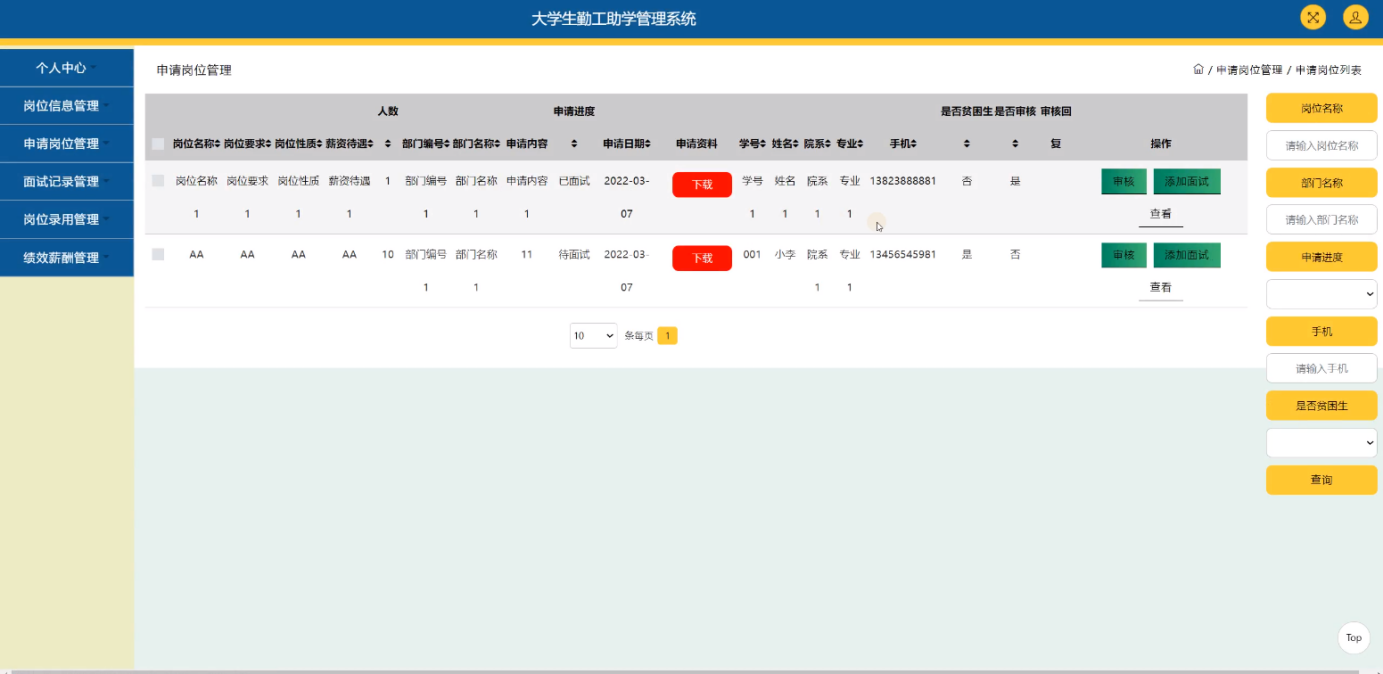
Task: Click the fullscreen crossed-arrows icon in header
Action: (1313, 17)
